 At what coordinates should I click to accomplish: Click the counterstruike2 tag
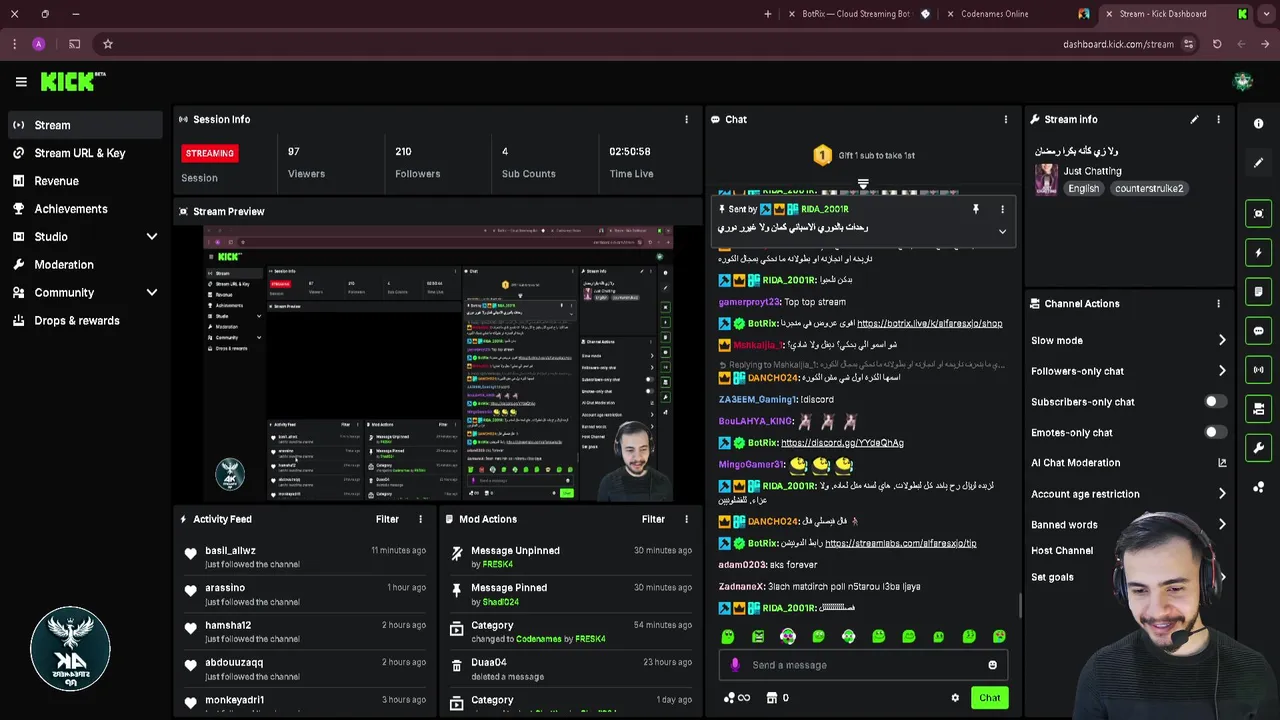point(1149,188)
